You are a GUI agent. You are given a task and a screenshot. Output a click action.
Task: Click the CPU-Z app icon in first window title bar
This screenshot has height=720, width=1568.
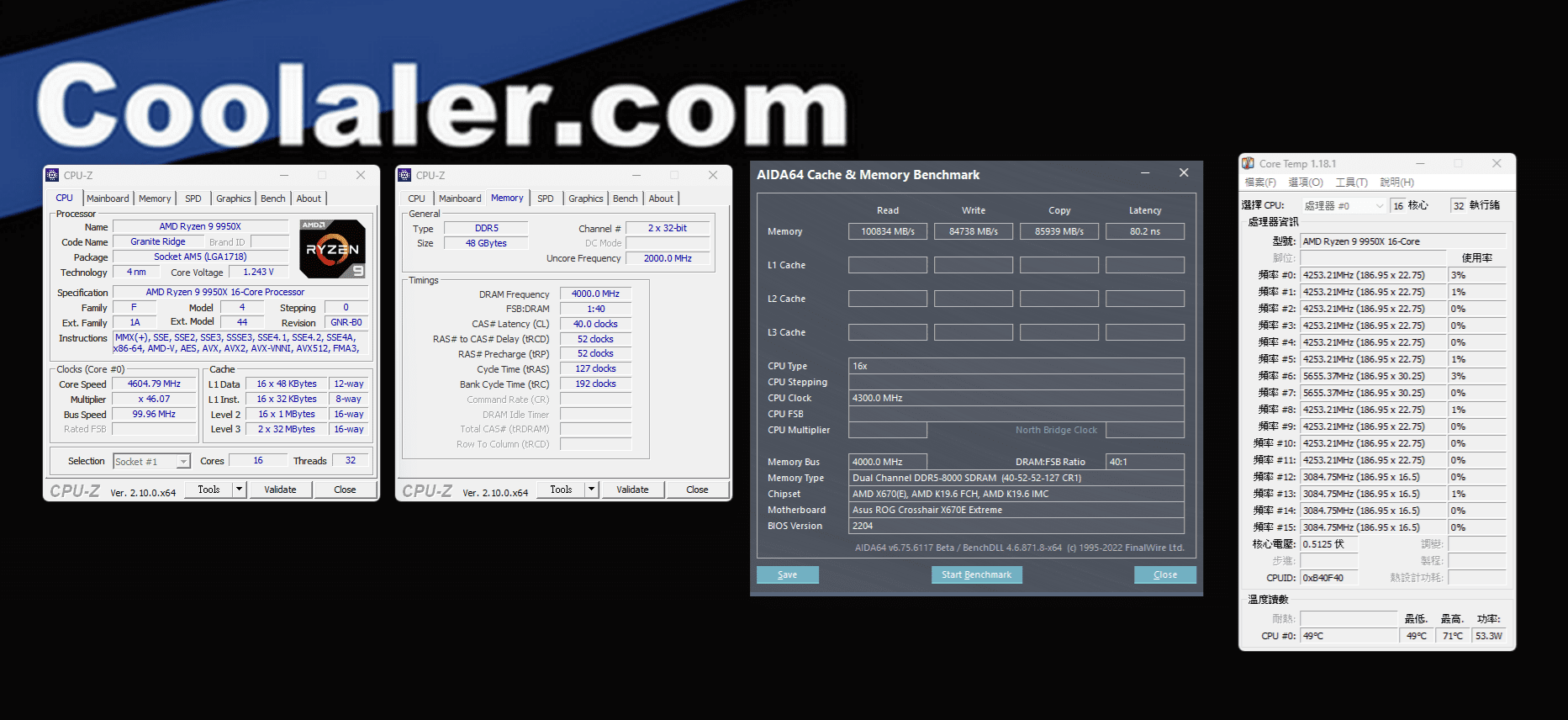pos(53,175)
